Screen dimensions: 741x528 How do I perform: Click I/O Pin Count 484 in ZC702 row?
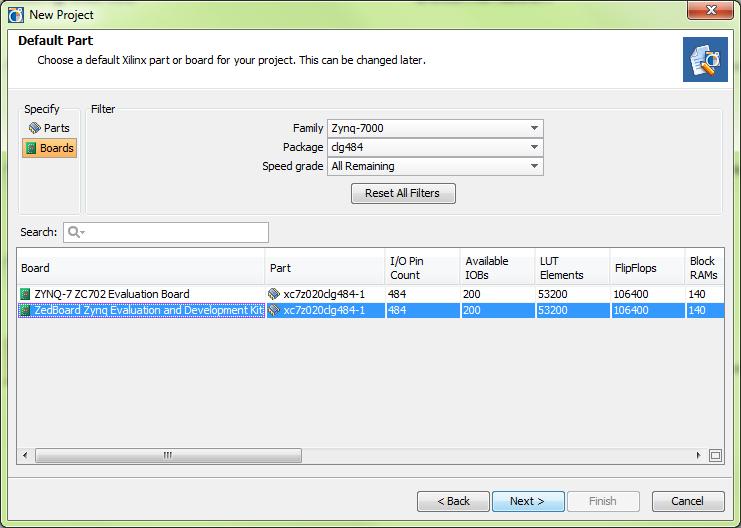coord(397,294)
